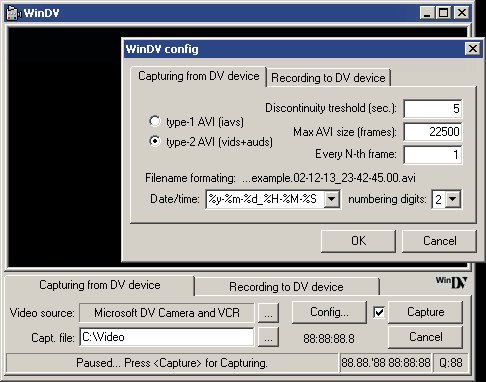Close the WinDV config dialog
This screenshot has height=382, width=486.
(x=473, y=49)
